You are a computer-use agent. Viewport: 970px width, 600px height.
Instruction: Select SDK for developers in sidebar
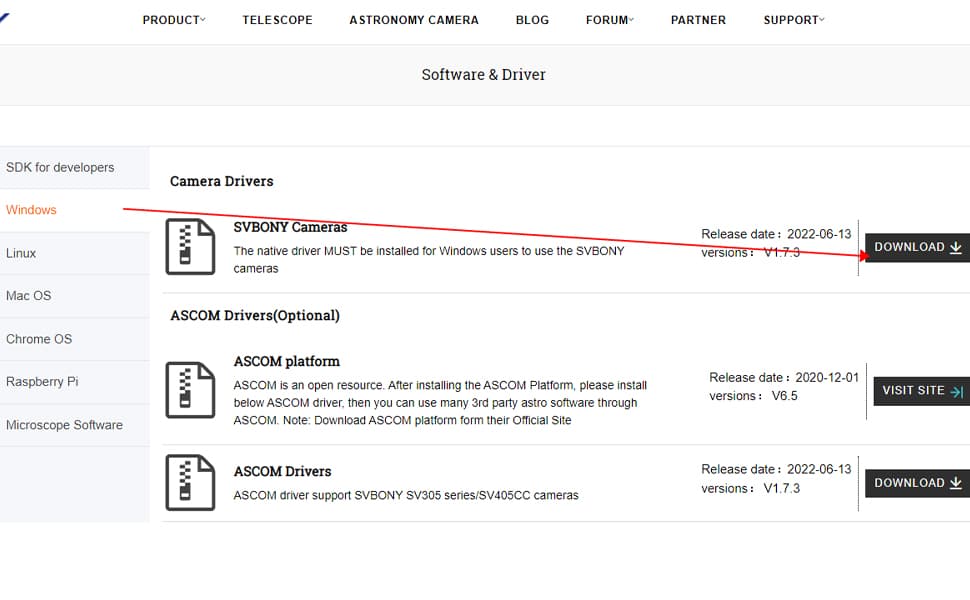coord(60,167)
